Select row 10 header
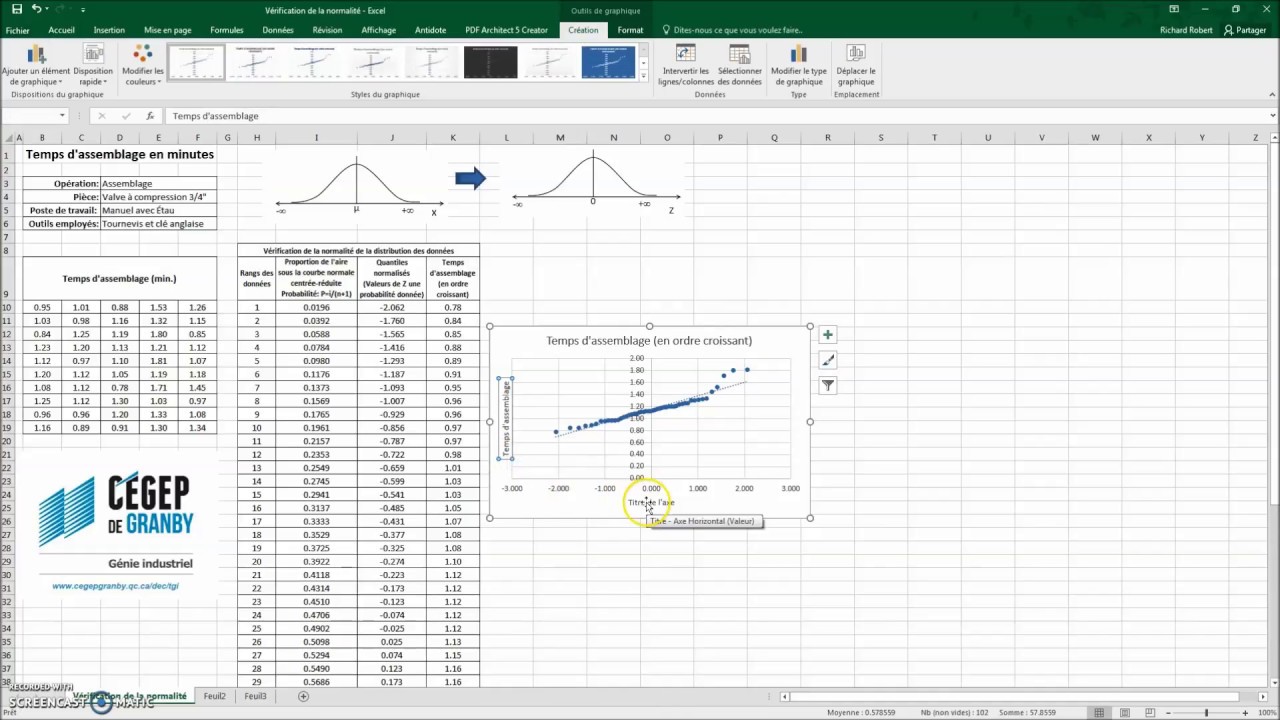Viewport: 1280px width, 720px height. coord(6,307)
